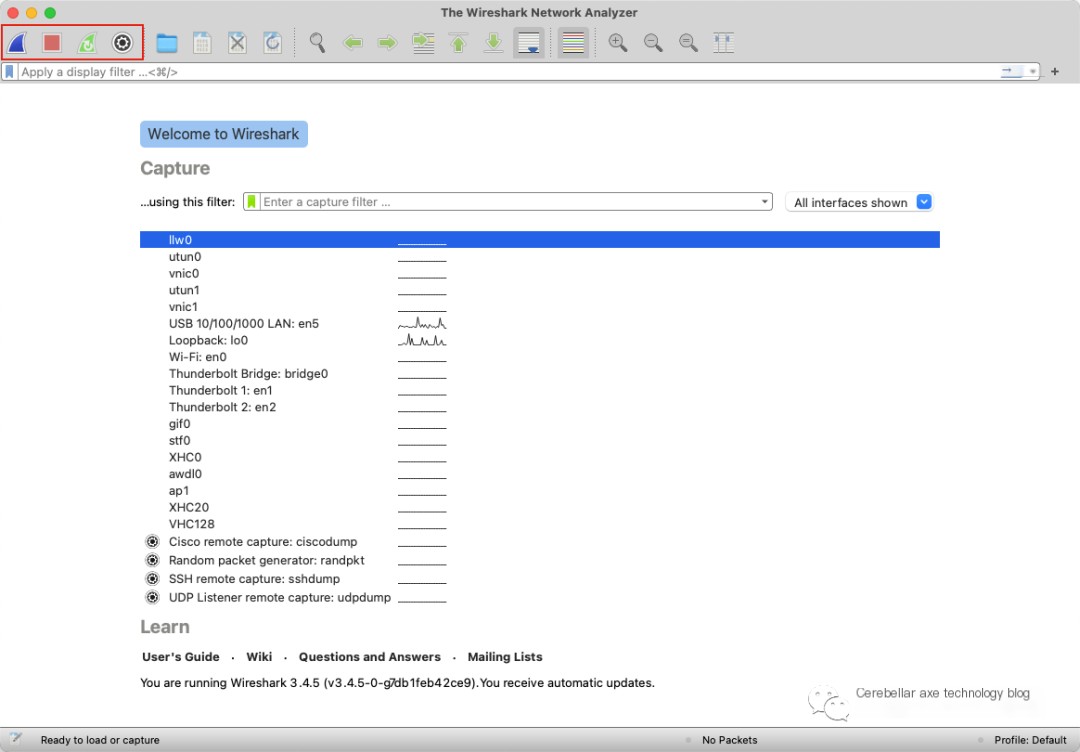Click the USB LAN en5 traffic sparkline
The height and width of the screenshot is (752, 1080).
pos(422,324)
